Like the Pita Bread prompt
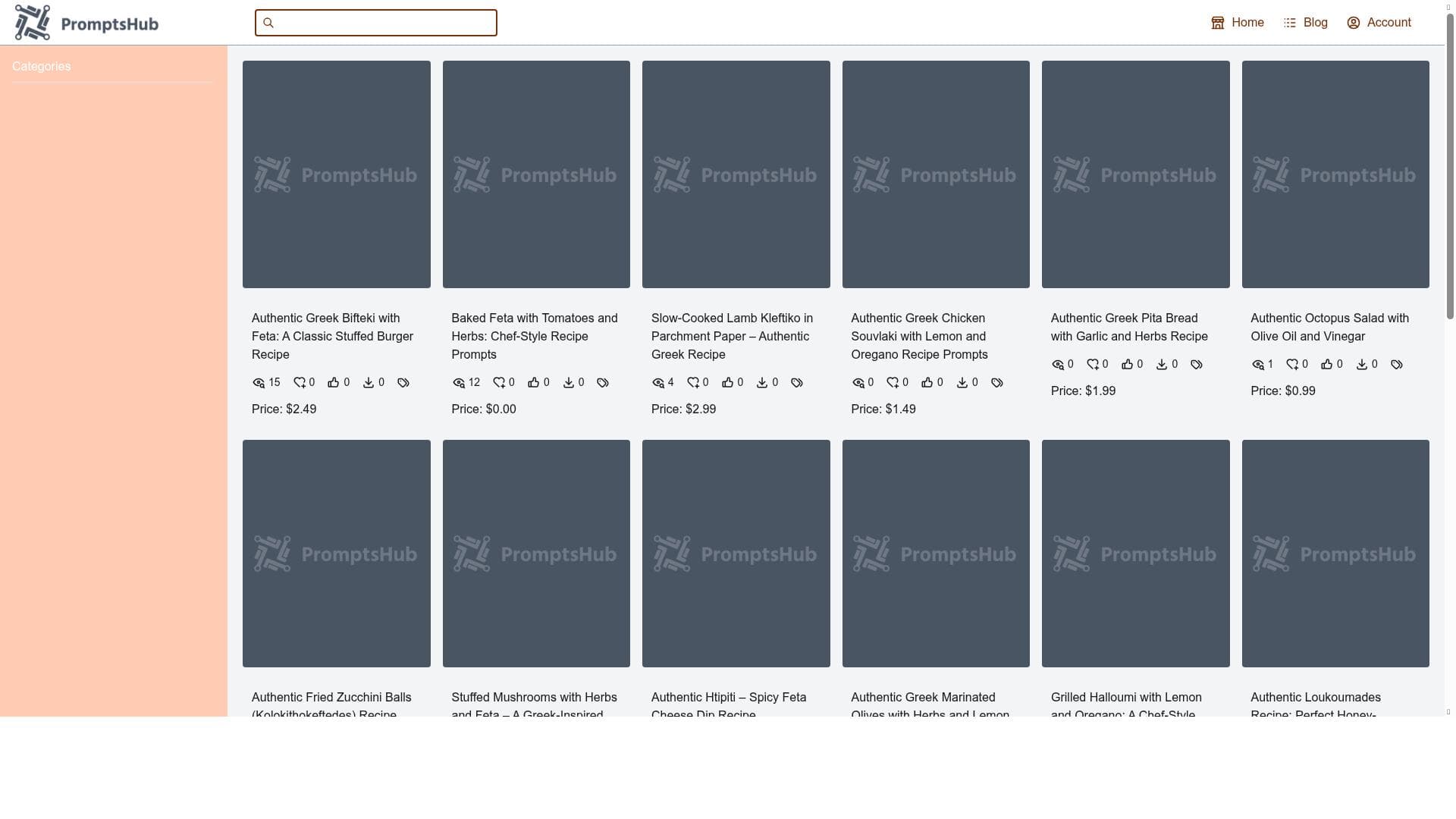This screenshot has height=819, width=1456. pos(1128,365)
